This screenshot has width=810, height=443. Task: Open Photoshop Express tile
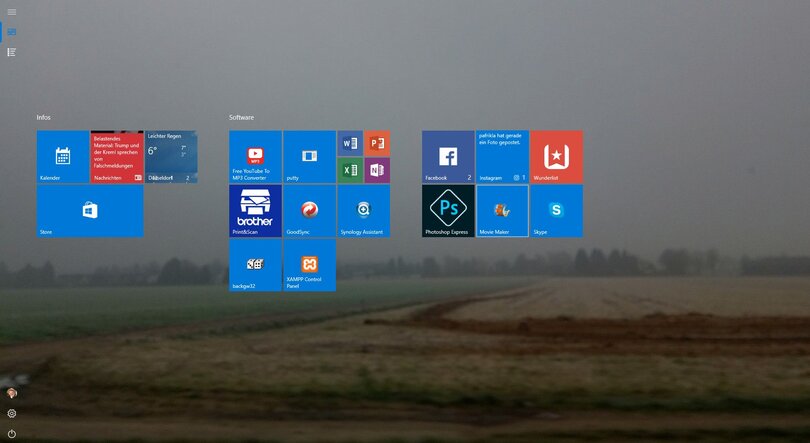(x=448, y=211)
